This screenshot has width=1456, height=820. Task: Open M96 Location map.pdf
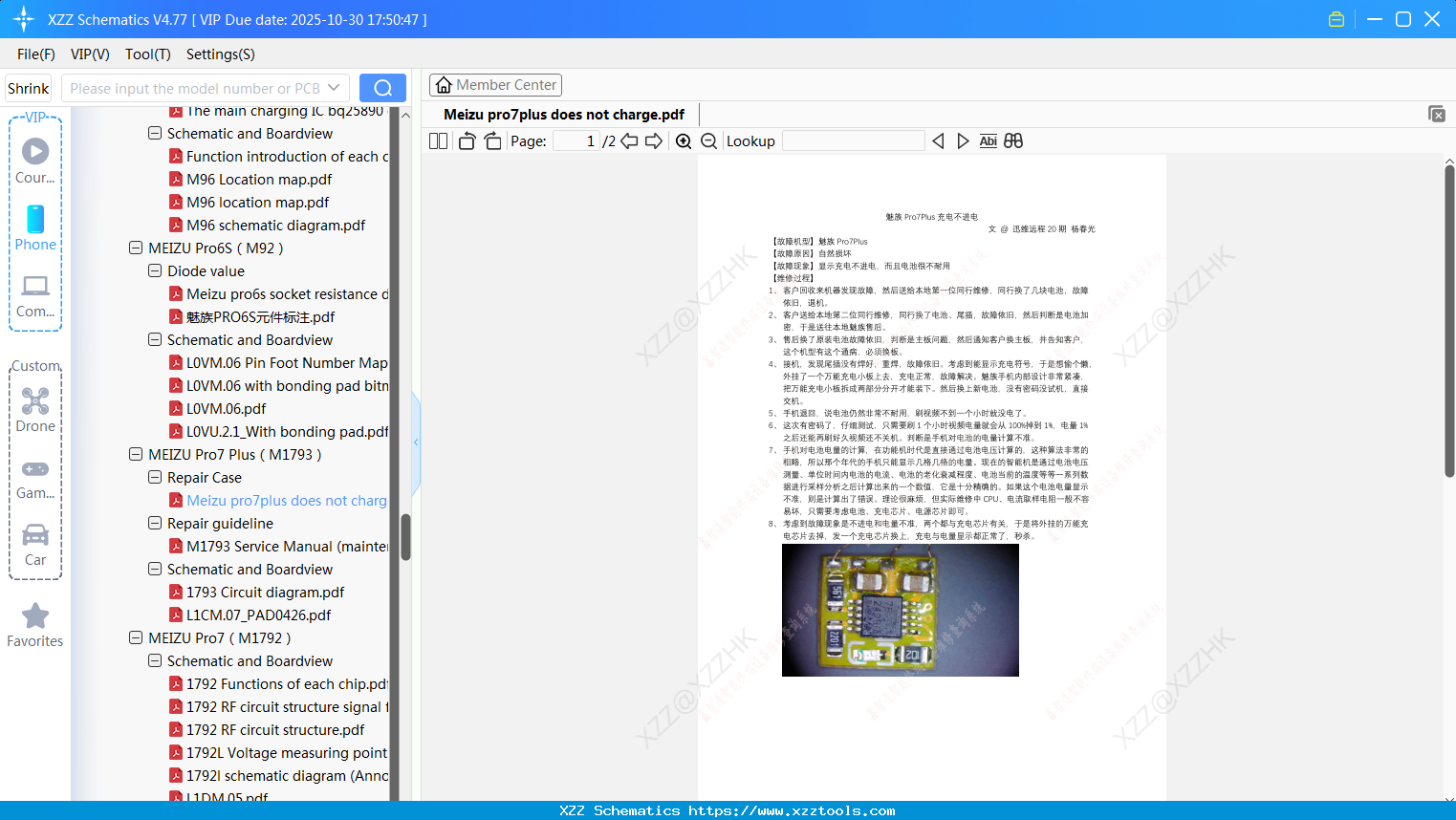(x=259, y=180)
